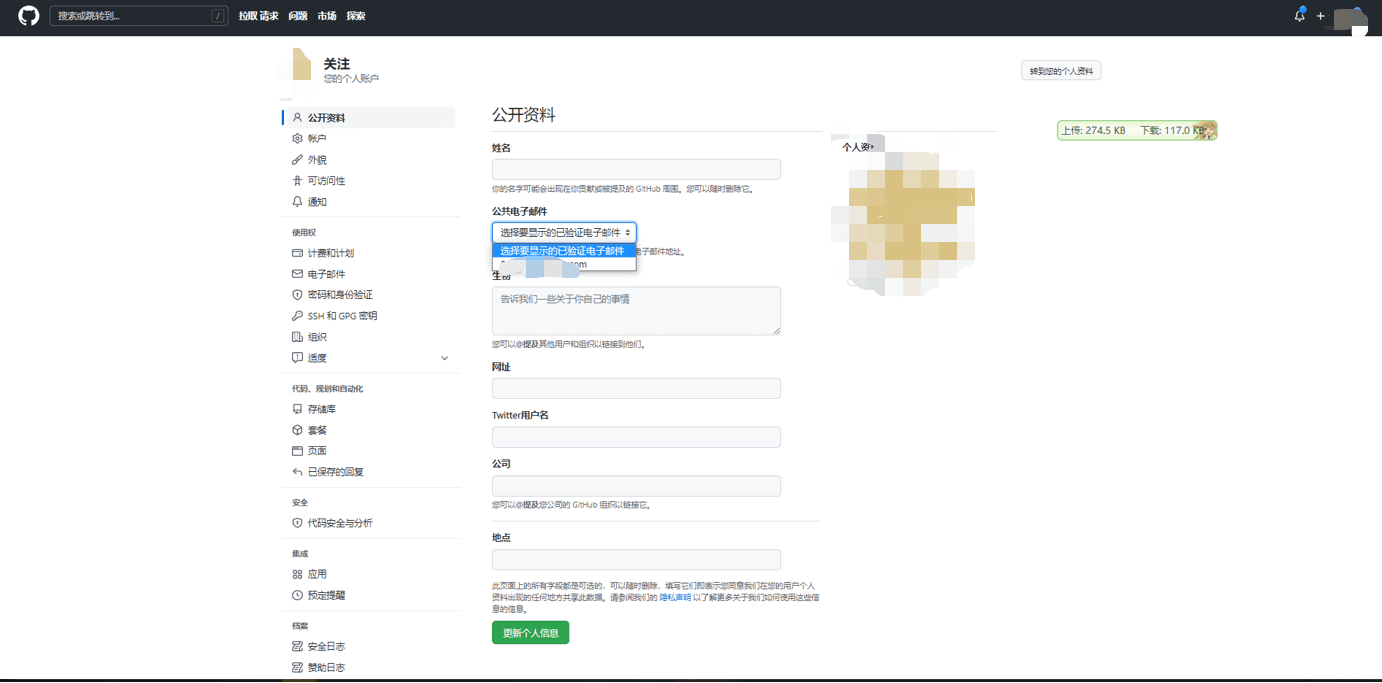Click the plus create-new icon

coord(1320,16)
